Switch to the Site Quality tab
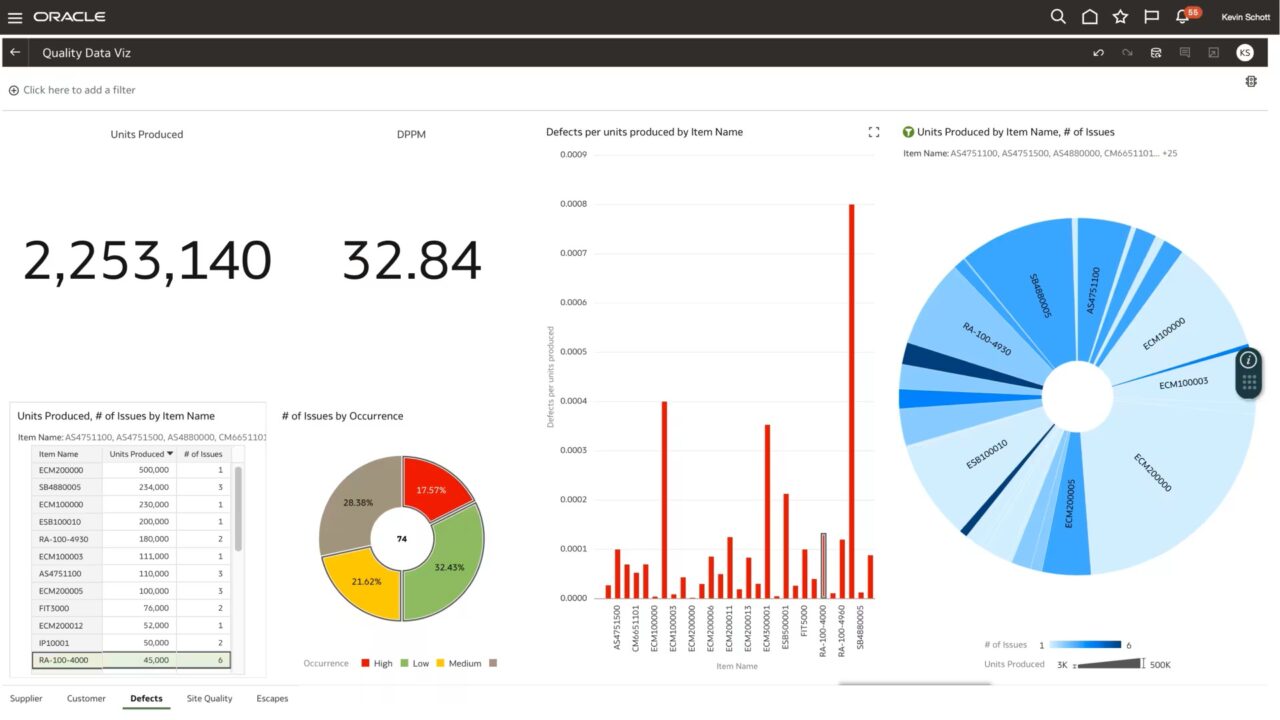 208,698
